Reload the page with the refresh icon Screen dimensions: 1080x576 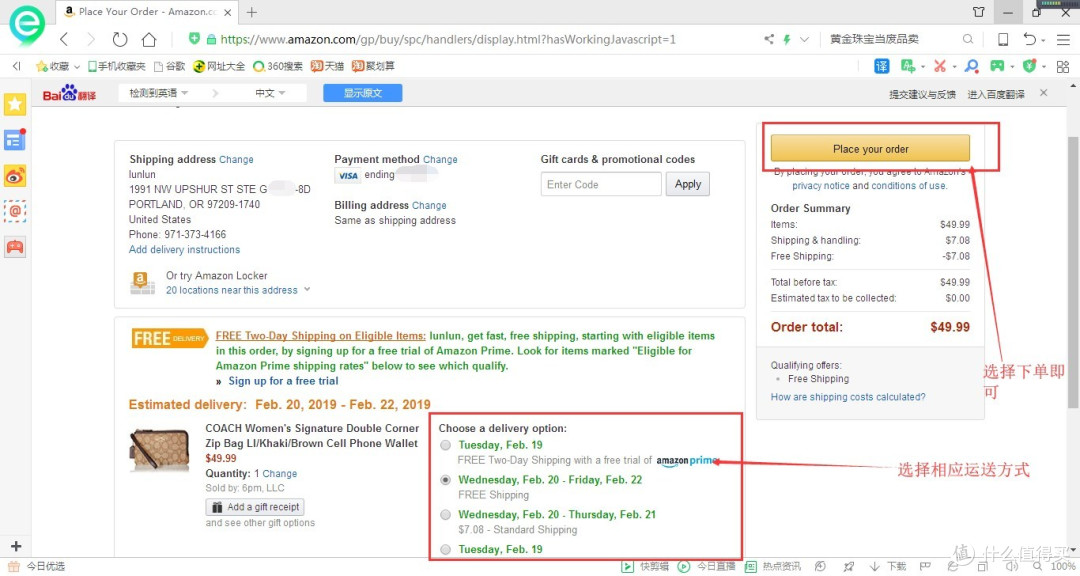(x=120, y=39)
